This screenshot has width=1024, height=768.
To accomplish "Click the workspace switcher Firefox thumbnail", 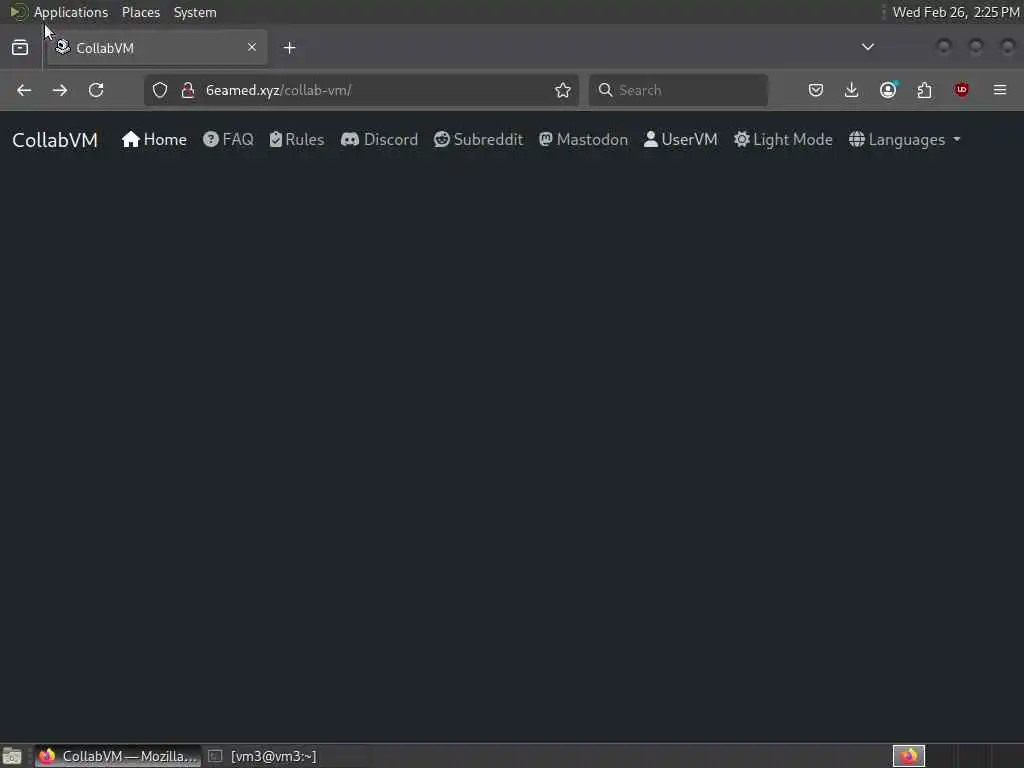I will tap(908, 756).
